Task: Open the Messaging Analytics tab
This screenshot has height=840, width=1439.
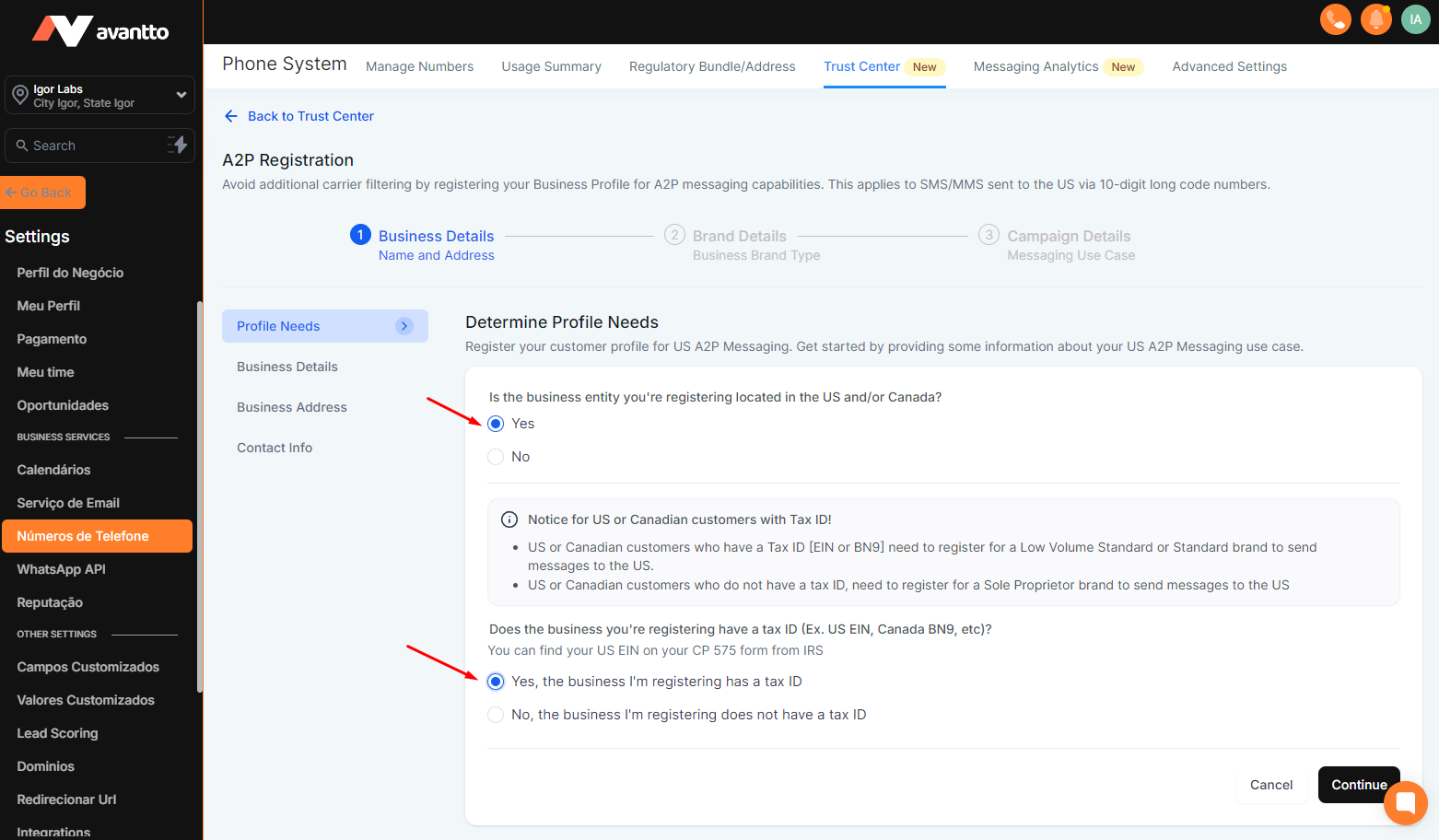Action: pos(1035,66)
